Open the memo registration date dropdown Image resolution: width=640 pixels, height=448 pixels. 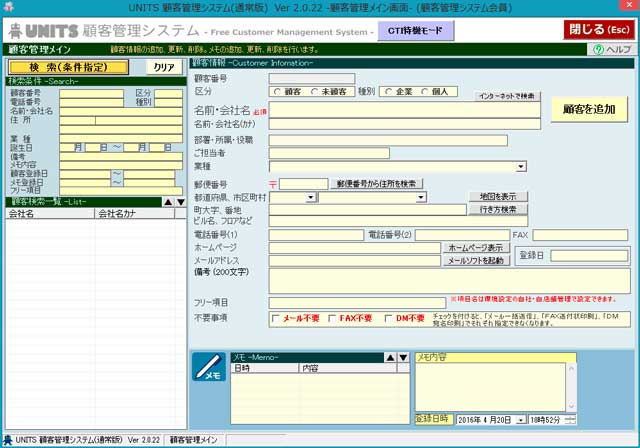521,419
